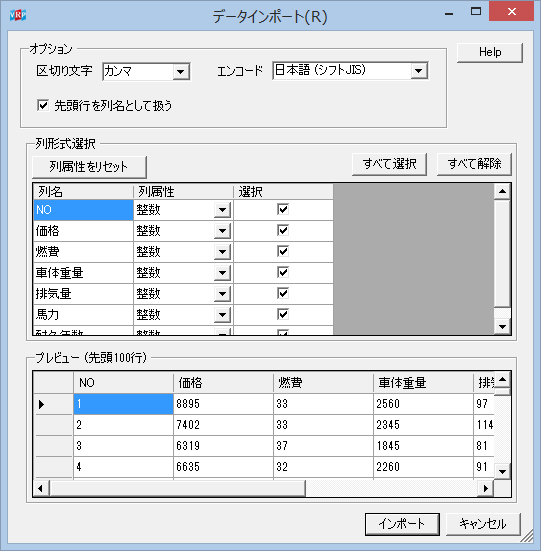
Task: Select preview cell with value 2345
Action: [x=423, y=425]
